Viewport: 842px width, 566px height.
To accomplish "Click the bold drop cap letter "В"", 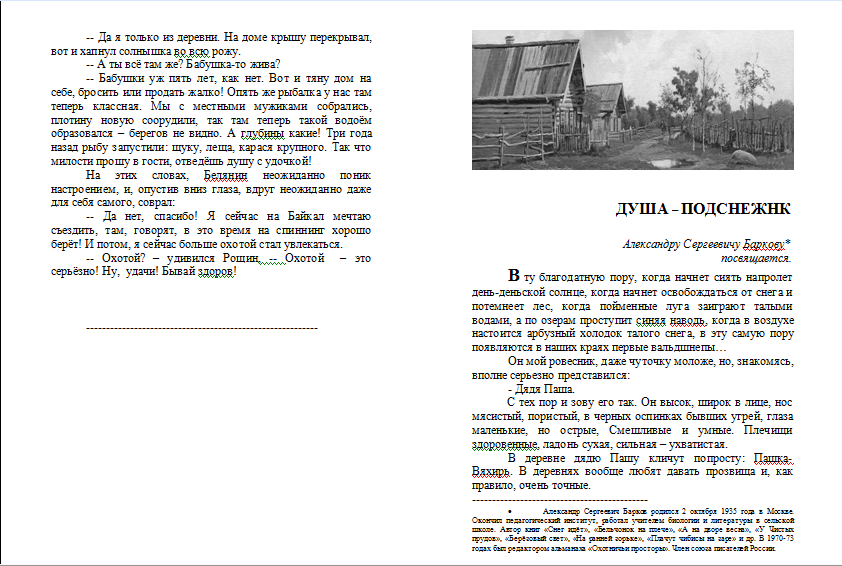I will click(x=514, y=277).
